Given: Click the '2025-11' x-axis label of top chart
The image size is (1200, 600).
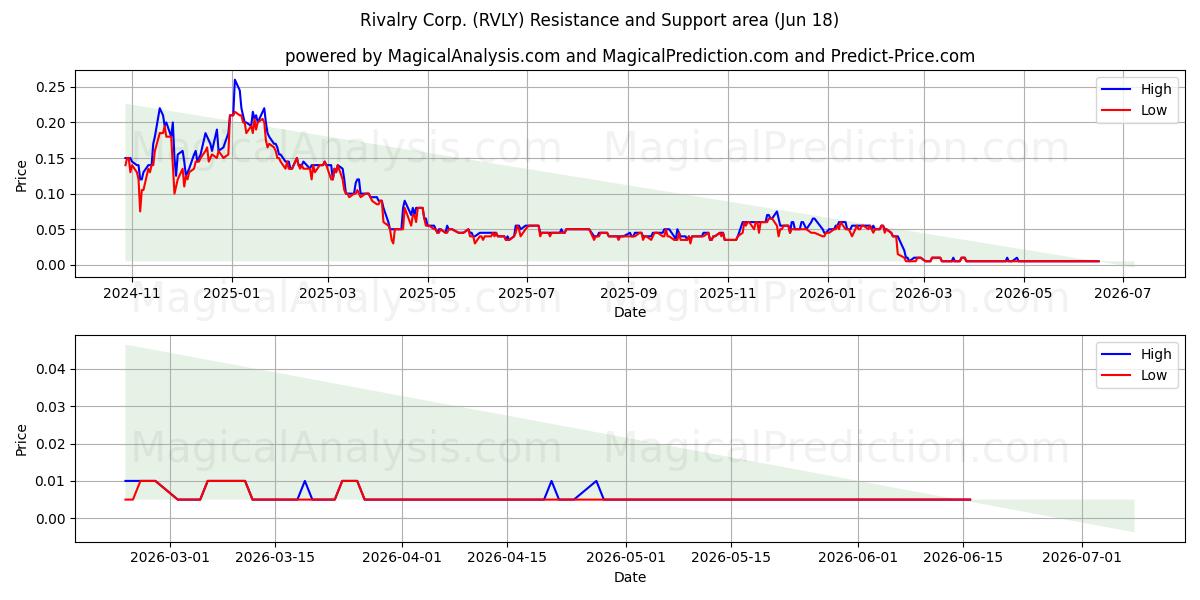Looking at the screenshot, I should click(728, 294).
